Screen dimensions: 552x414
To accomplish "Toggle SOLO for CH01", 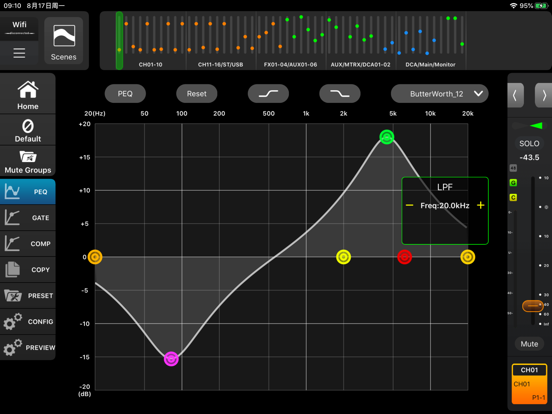I will tap(529, 143).
